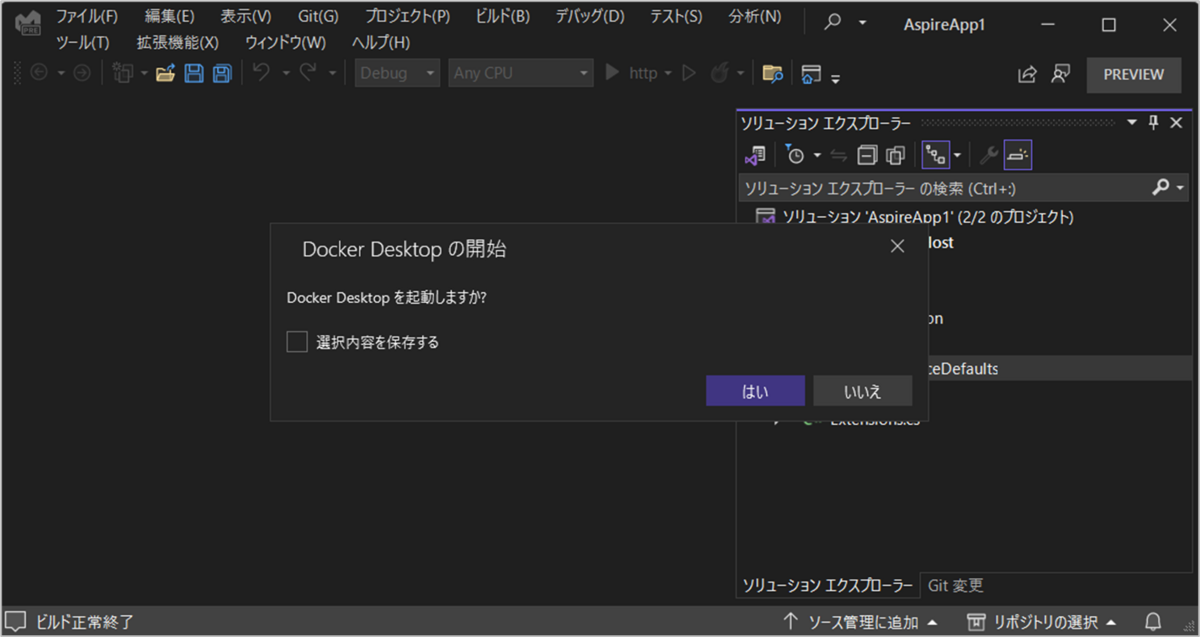Click the open file folder icon

[166, 73]
